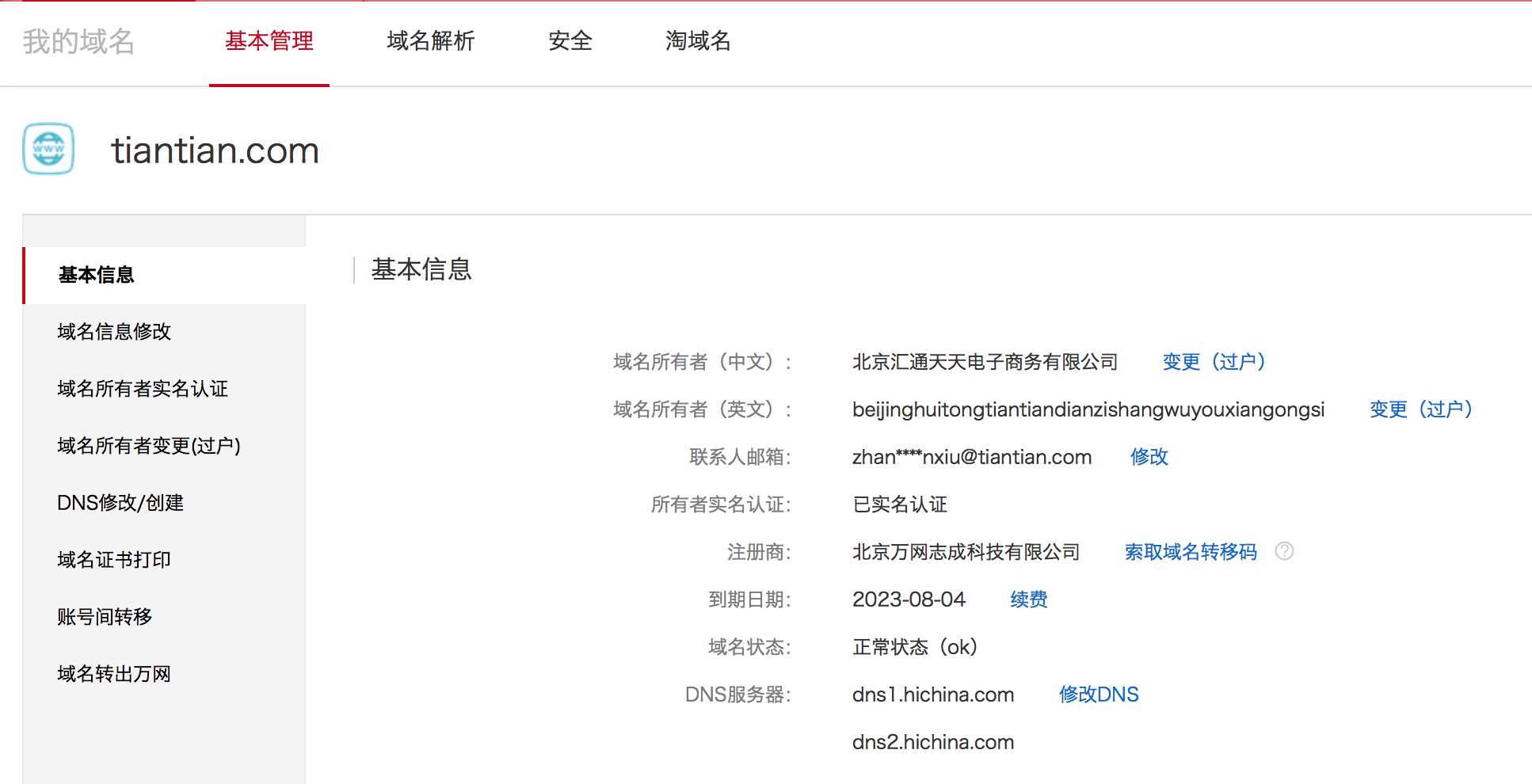Click dns1.hichina.com server entry
This screenshot has width=1532, height=784.
click(x=933, y=695)
